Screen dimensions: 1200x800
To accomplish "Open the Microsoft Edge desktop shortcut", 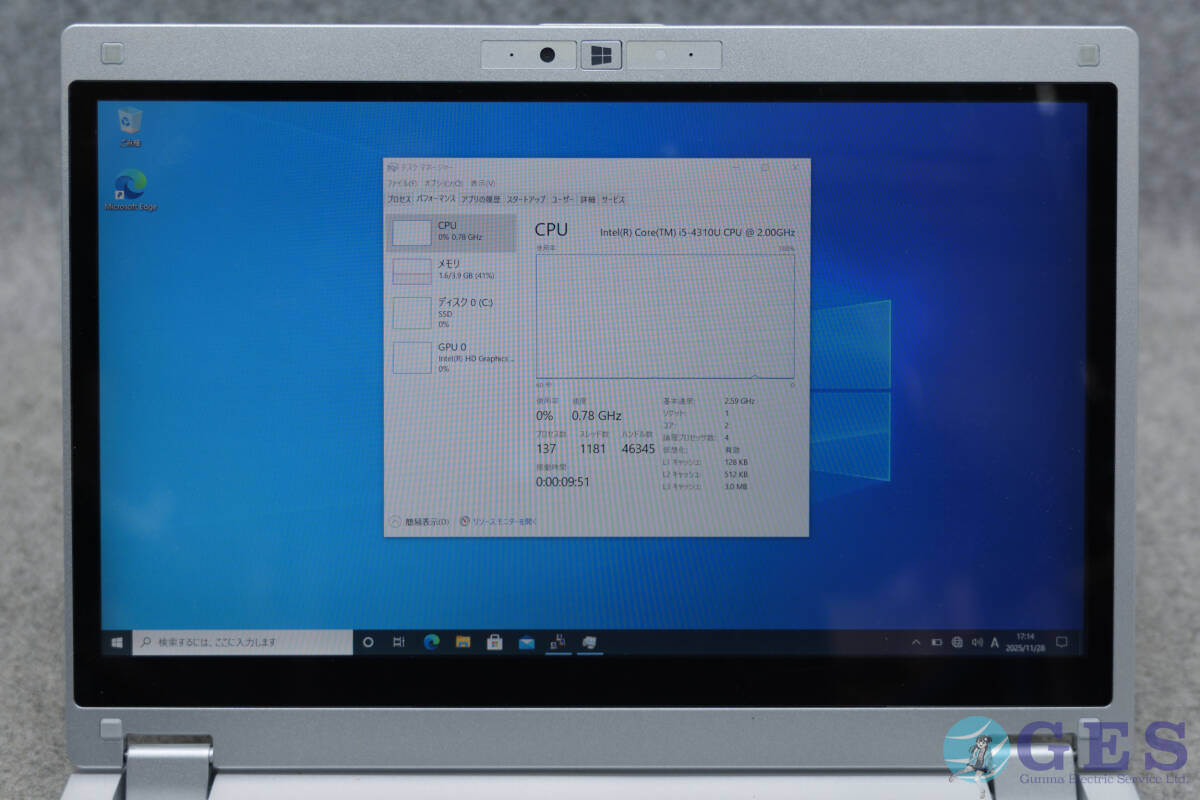I will [x=131, y=186].
